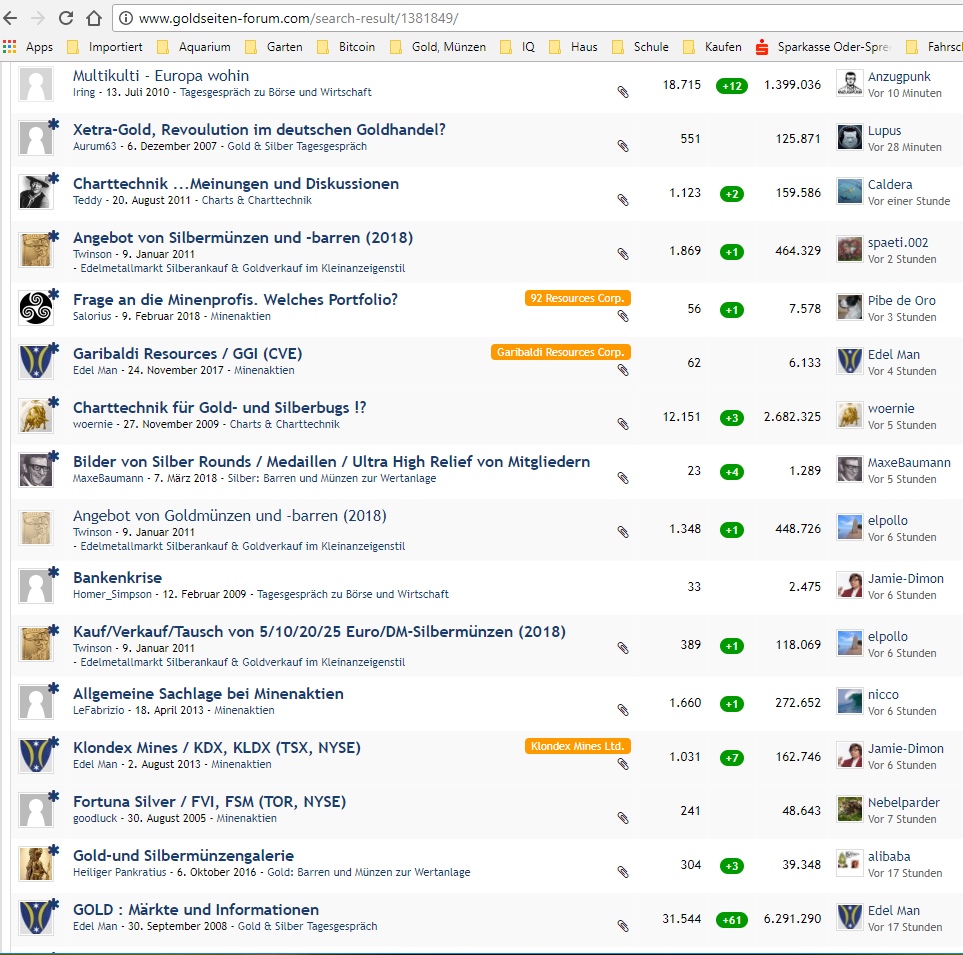Screen dimensions: 963x955
Task: Open Sparkasse Oder-Spree bookmark
Action: coord(823,47)
